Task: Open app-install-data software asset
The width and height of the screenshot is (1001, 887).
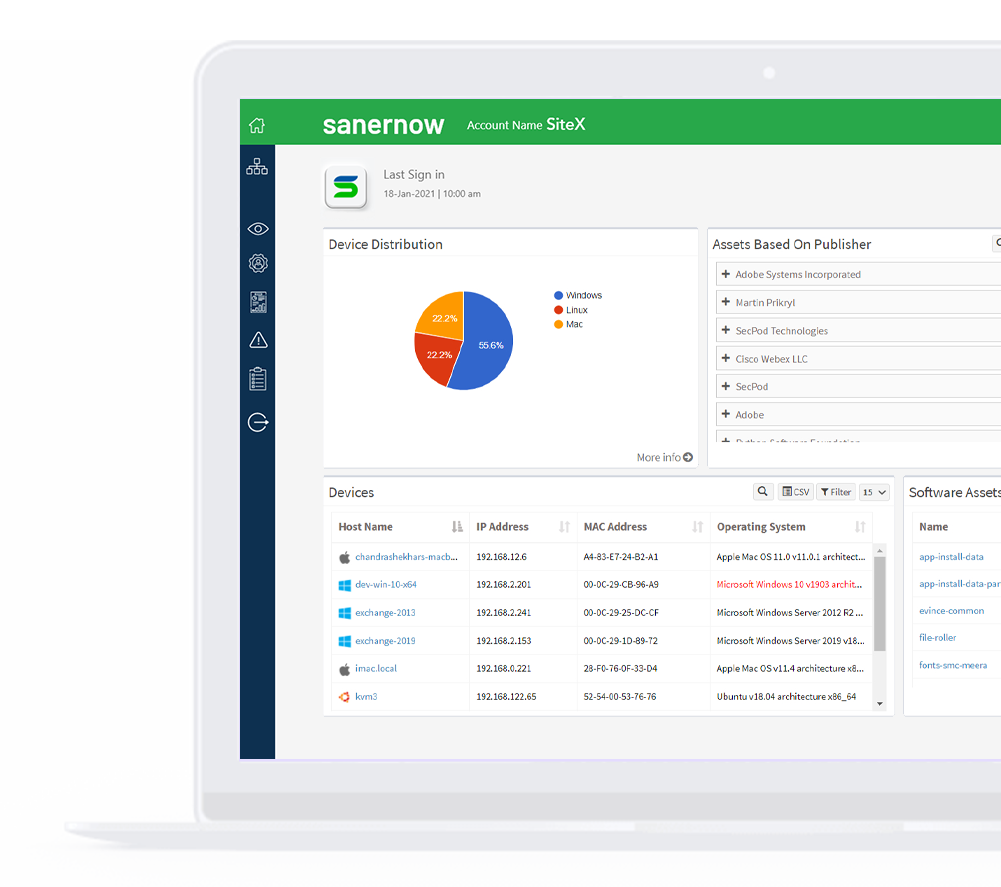Action: tap(951, 557)
